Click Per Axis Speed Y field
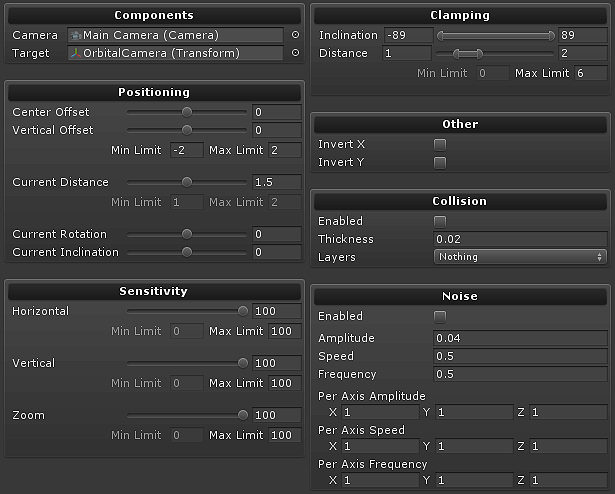615x494 pixels. click(x=474, y=446)
